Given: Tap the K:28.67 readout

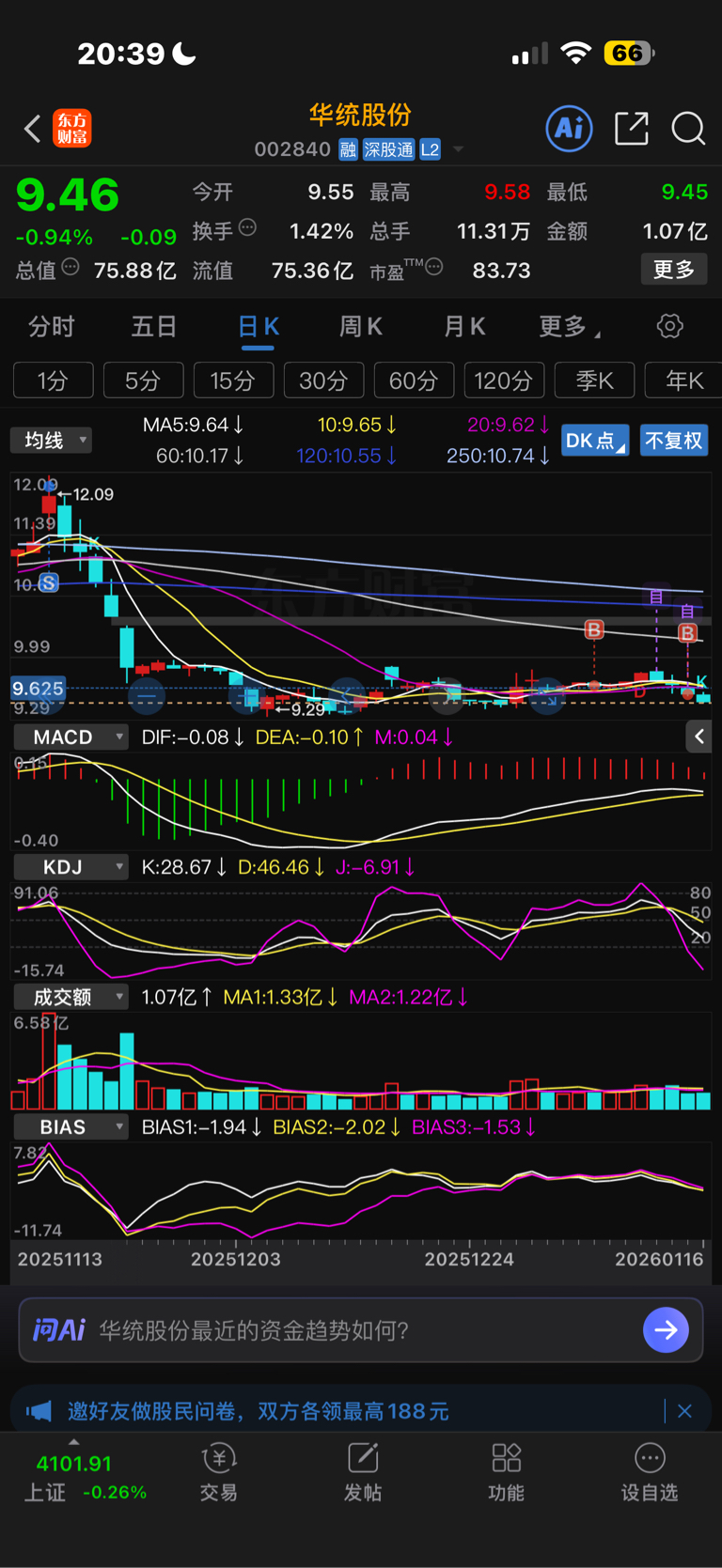Looking at the screenshot, I should [x=184, y=866].
